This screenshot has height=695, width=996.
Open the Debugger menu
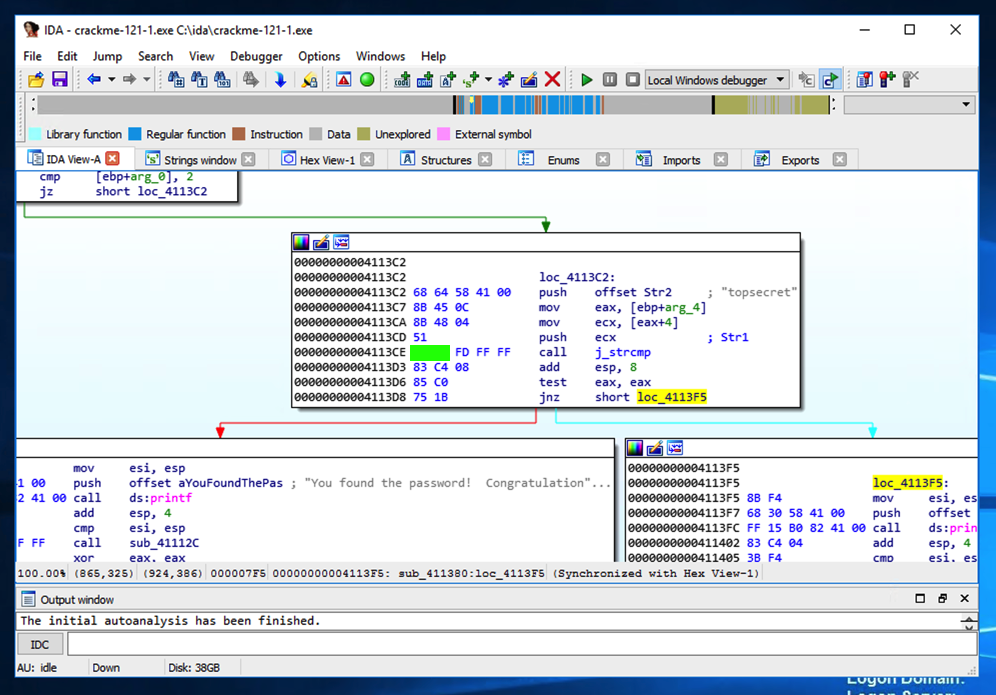tap(256, 56)
